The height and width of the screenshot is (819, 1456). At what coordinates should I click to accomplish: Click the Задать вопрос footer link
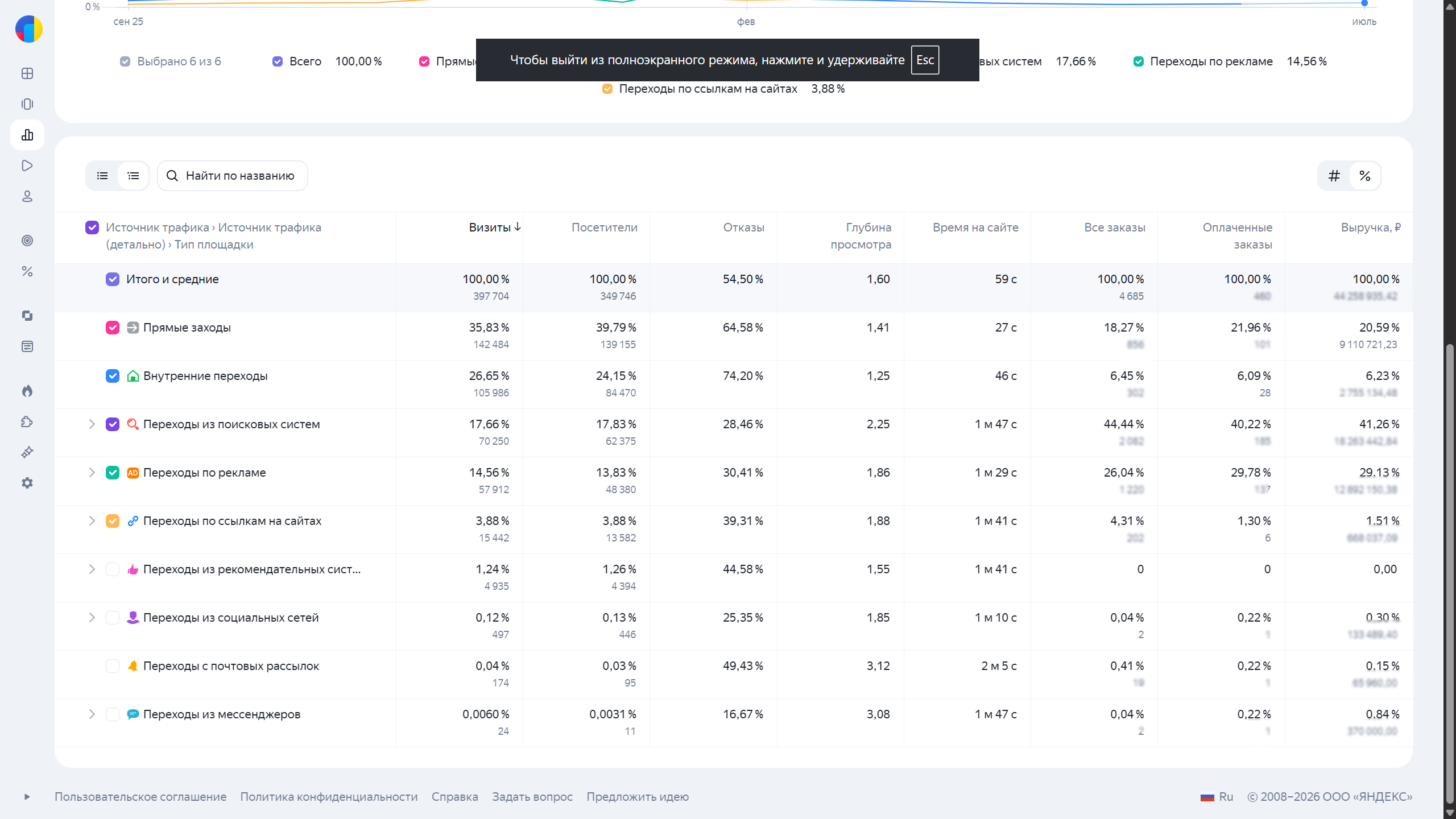pos(532,797)
